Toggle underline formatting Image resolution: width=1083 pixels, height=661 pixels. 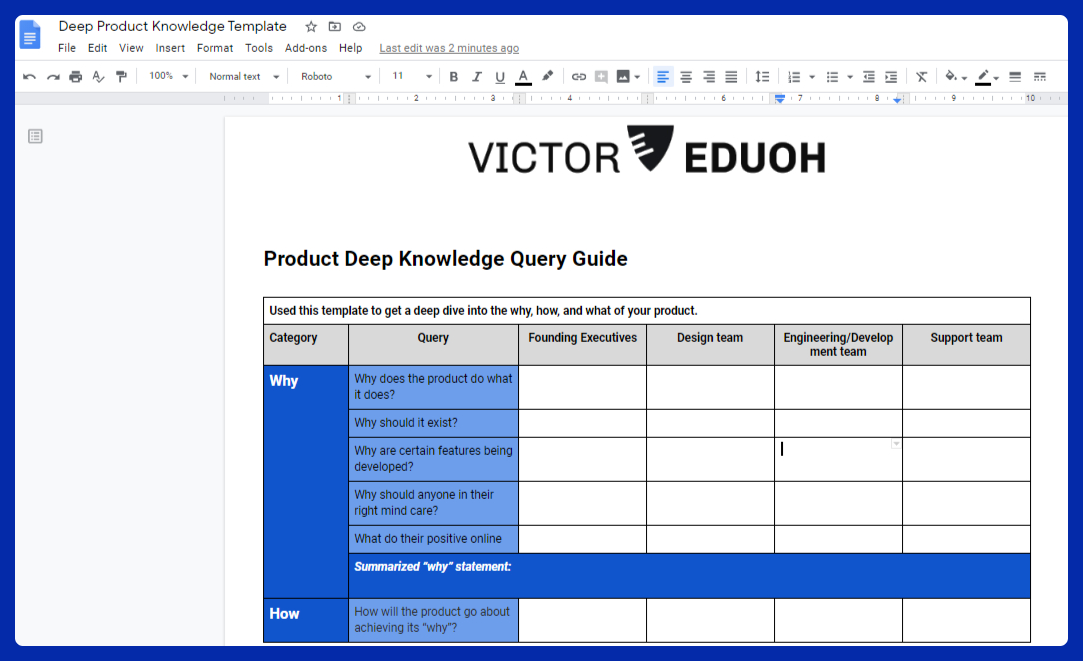tap(499, 77)
